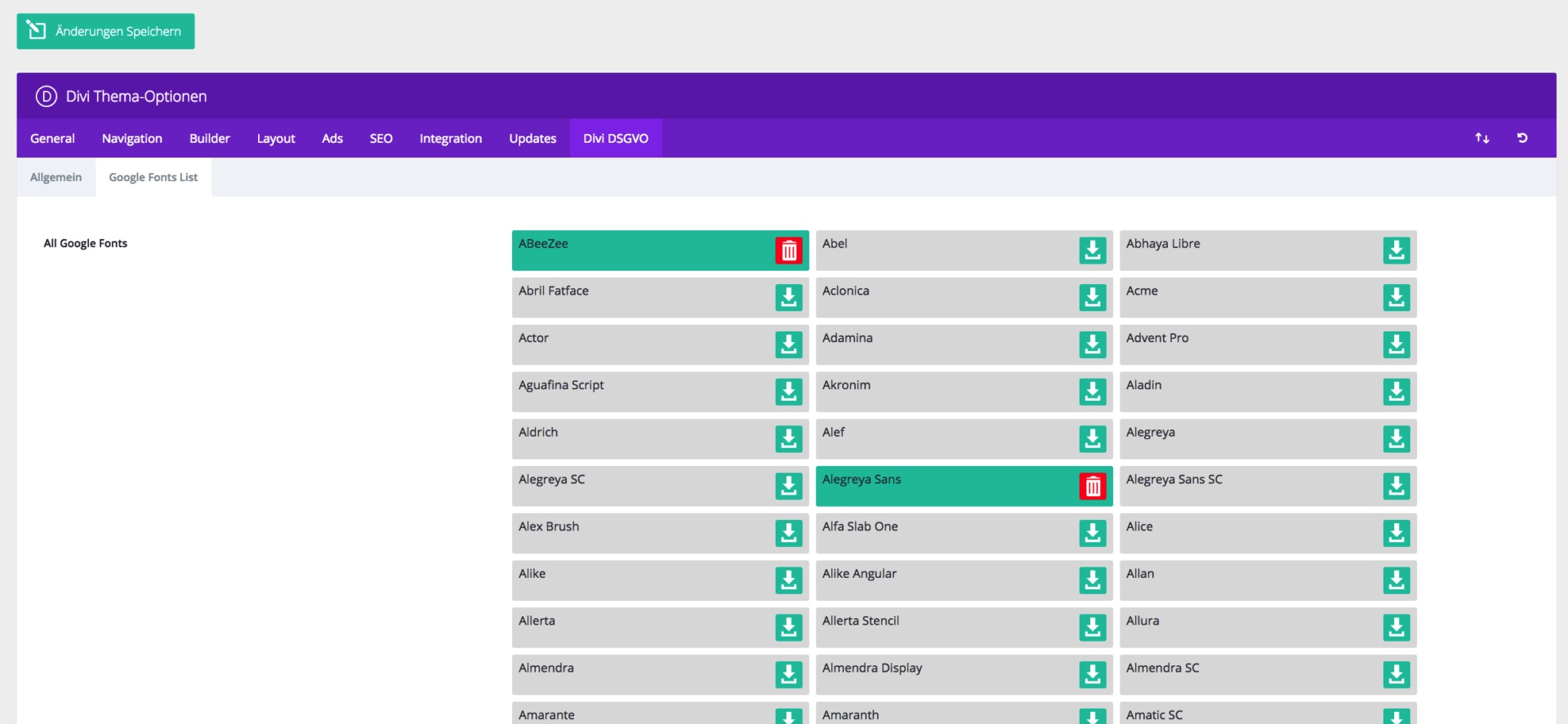This screenshot has height=724, width=1568.
Task: Go to the Integration tab
Action: [451, 139]
